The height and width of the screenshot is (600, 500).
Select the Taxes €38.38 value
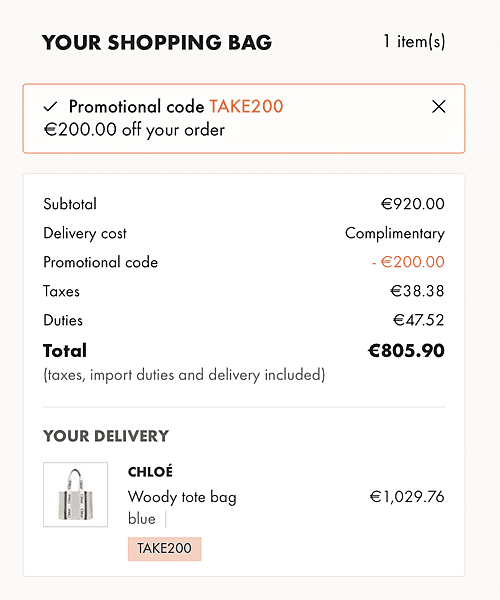(x=417, y=291)
